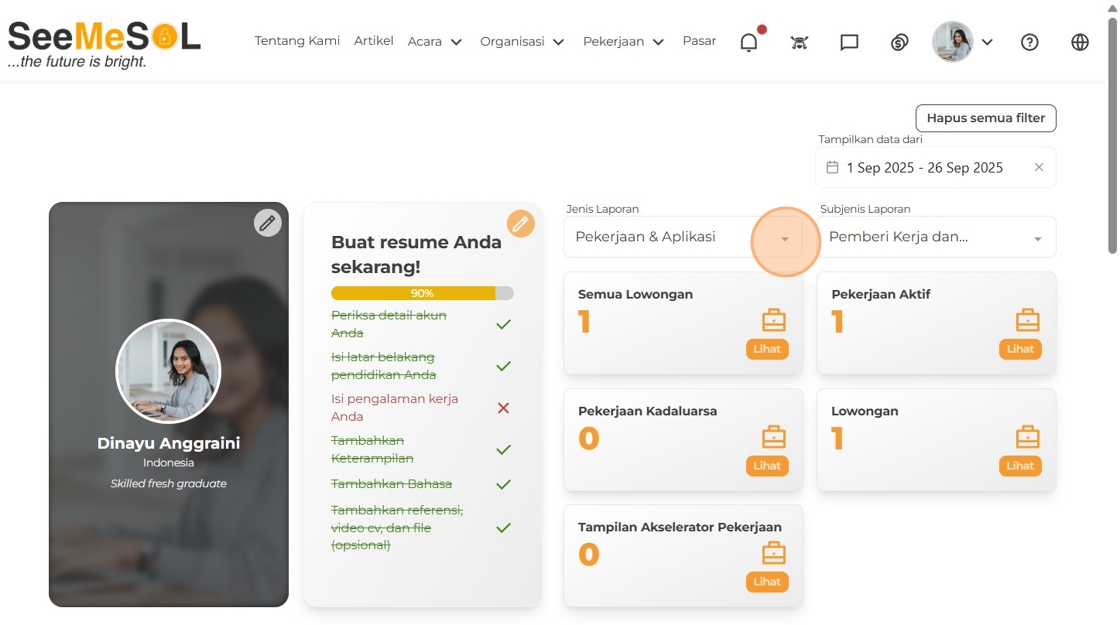
Task: Open the Organisasi menu
Action: (522, 42)
